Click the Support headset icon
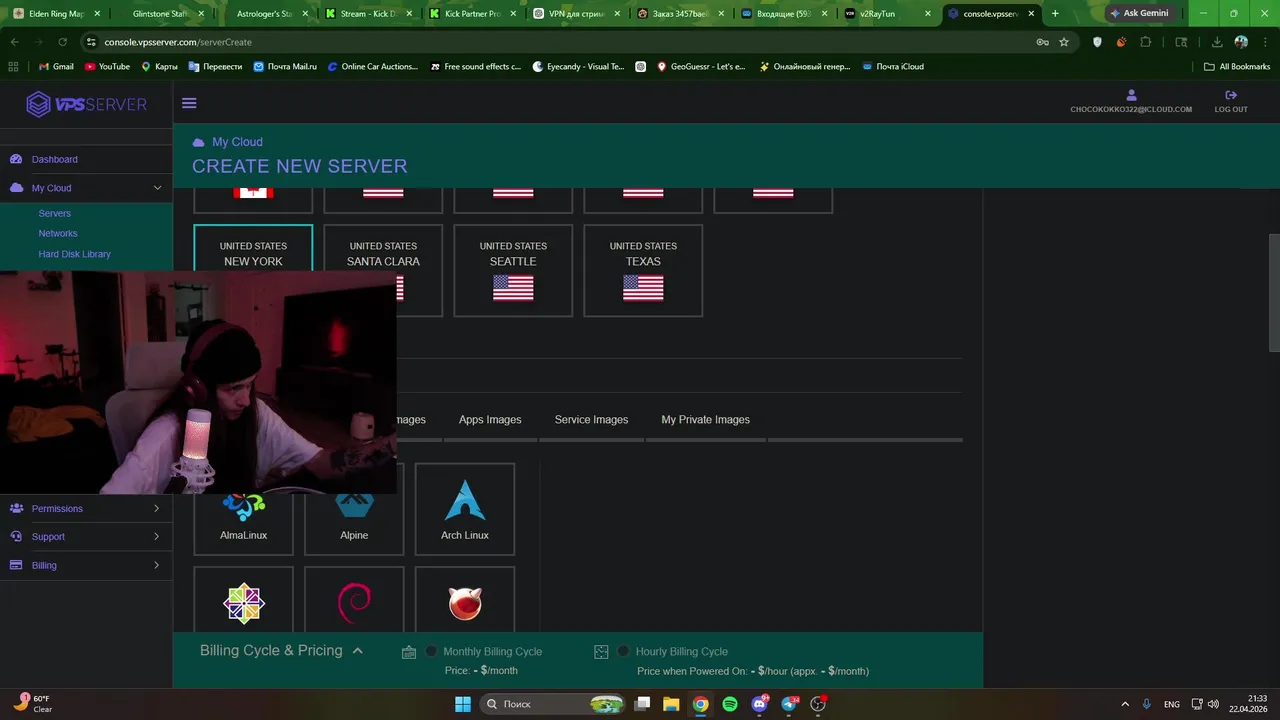The height and width of the screenshot is (720, 1280). [16, 537]
